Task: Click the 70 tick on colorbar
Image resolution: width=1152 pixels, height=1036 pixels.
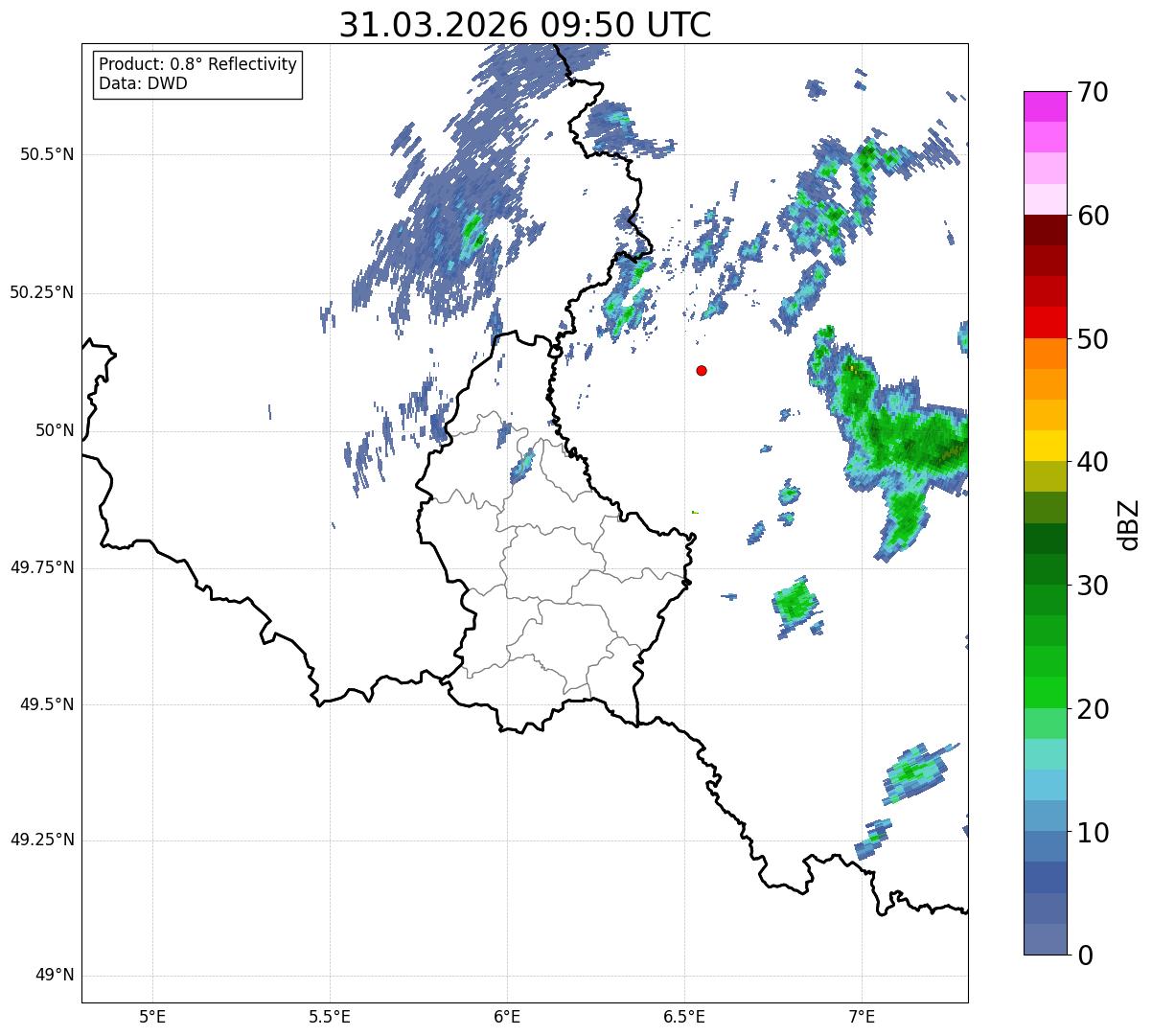Action: (1093, 92)
